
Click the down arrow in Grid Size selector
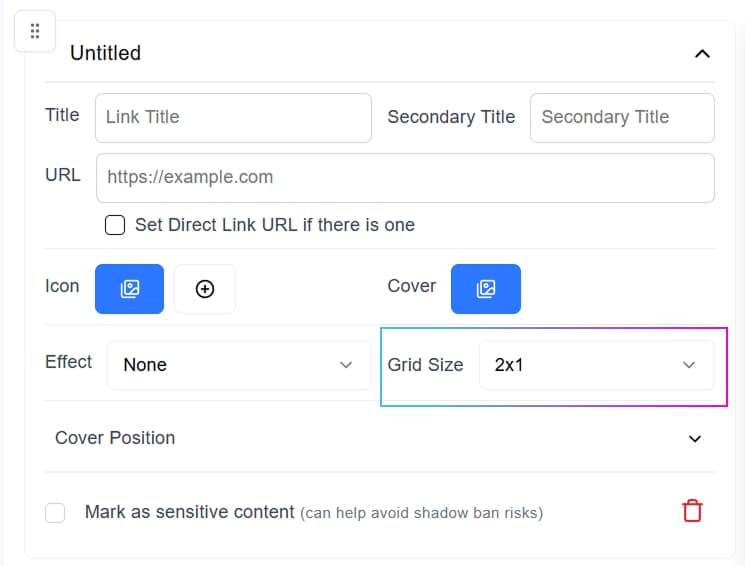coord(688,365)
